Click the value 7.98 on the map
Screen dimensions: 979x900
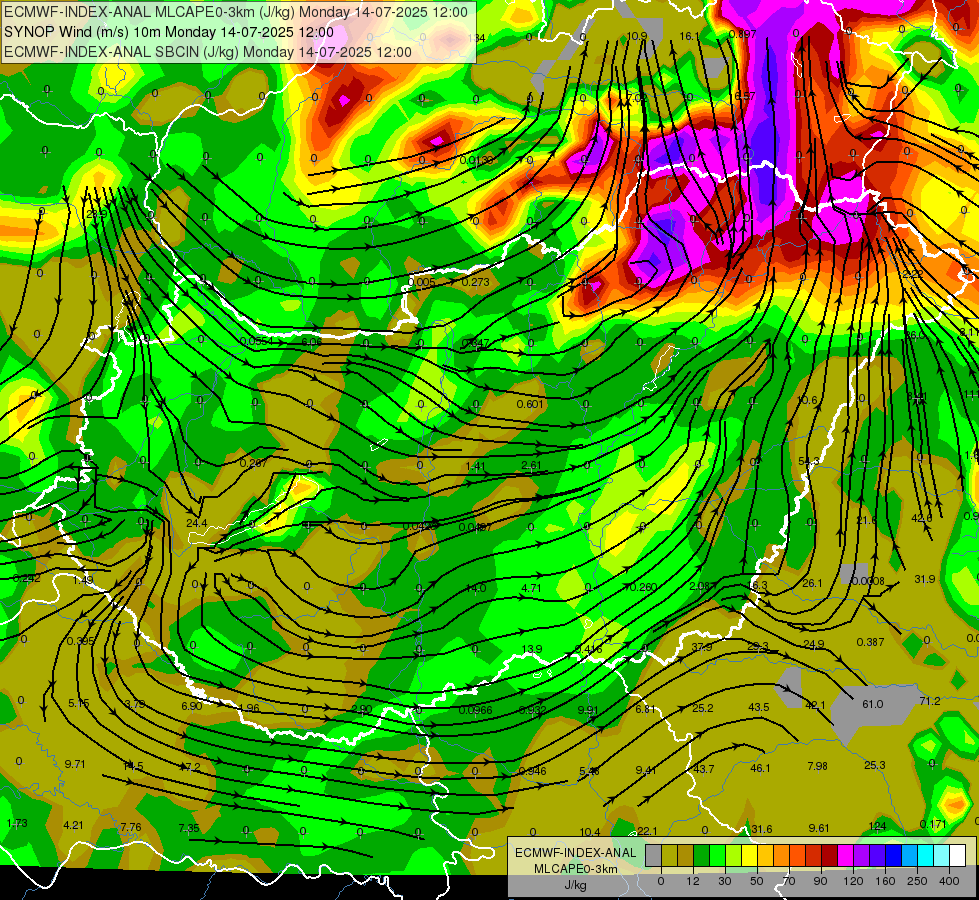[x=817, y=766]
